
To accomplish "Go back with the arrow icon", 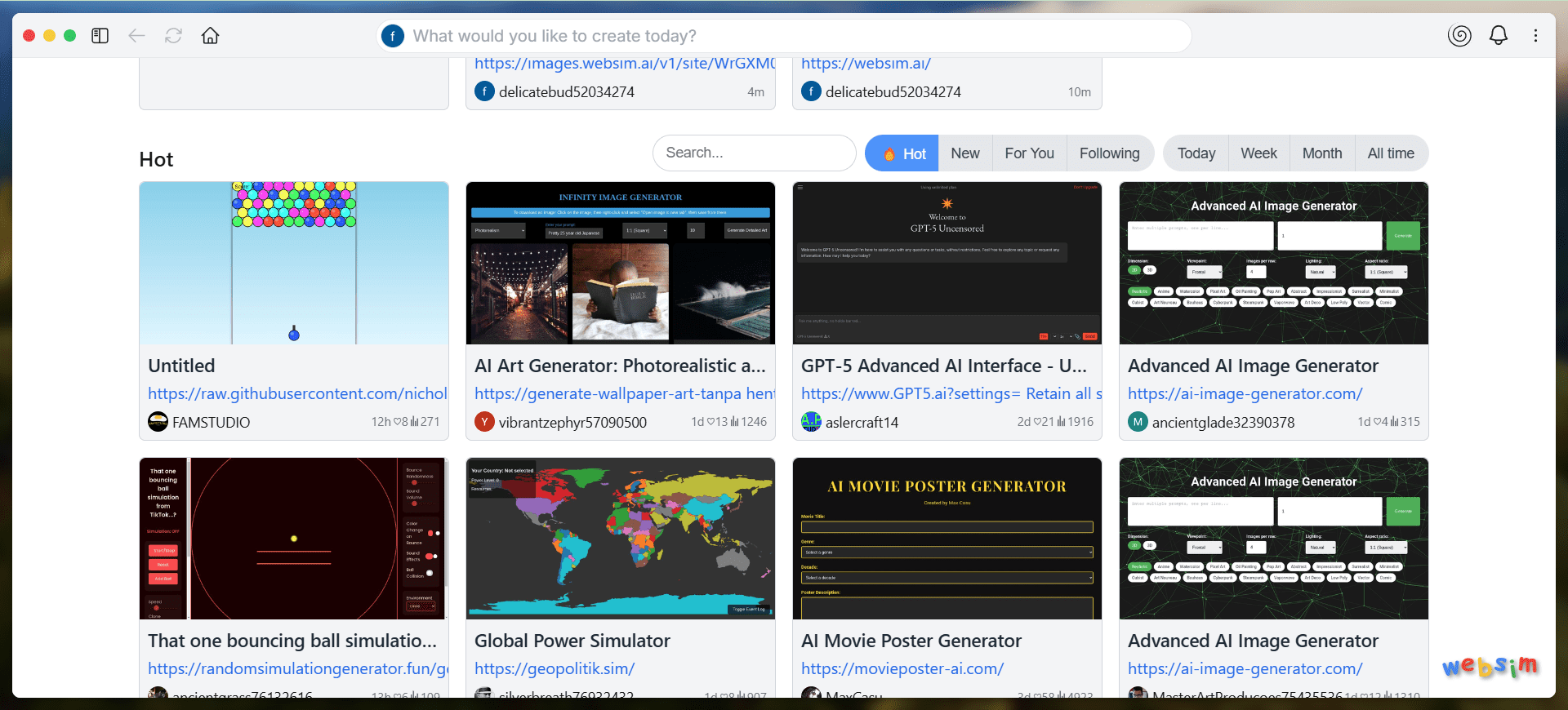I will 136,36.
